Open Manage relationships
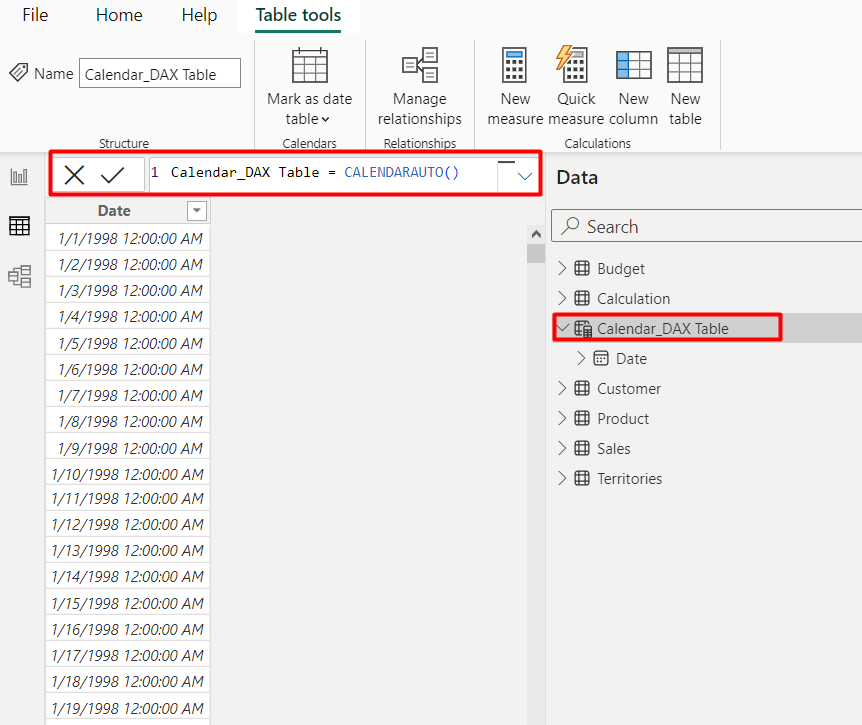 pyautogui.click(x=419, y=88)
